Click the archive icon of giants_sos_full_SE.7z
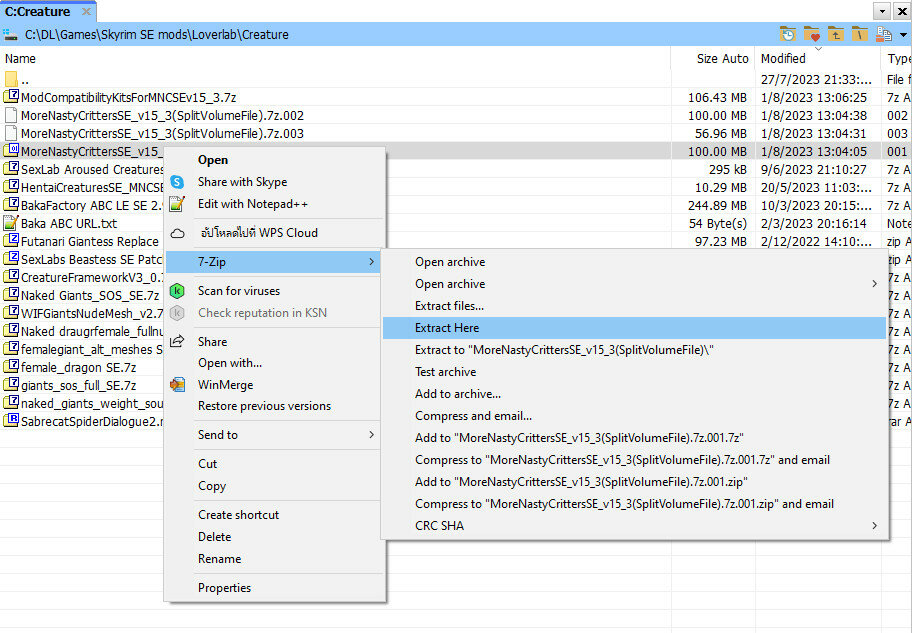 coord(10,385)
